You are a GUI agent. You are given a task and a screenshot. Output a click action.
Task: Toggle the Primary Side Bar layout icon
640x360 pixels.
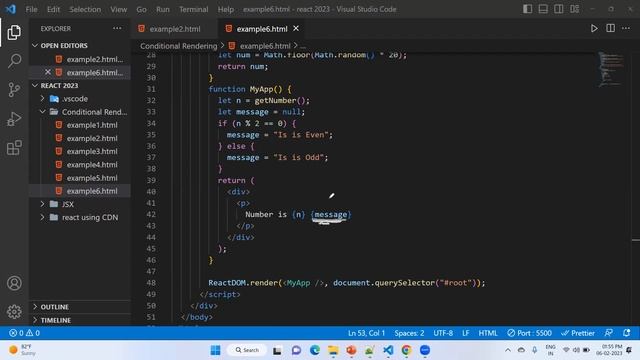click(x=527, y=9)
